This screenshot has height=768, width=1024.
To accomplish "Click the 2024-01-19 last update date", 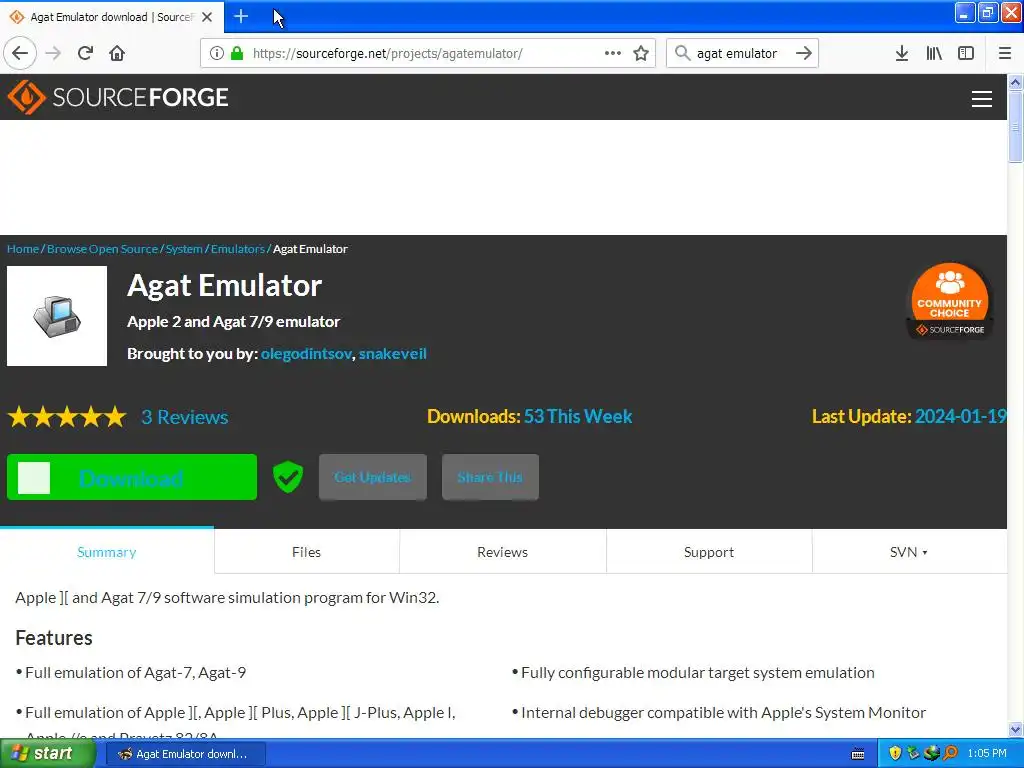I will pos(961,417).
